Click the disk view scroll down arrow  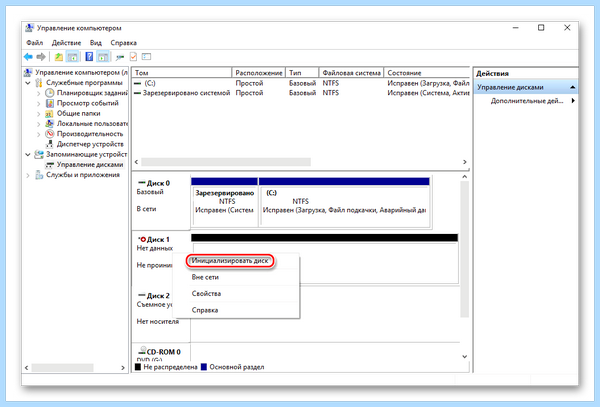point(465,357)
